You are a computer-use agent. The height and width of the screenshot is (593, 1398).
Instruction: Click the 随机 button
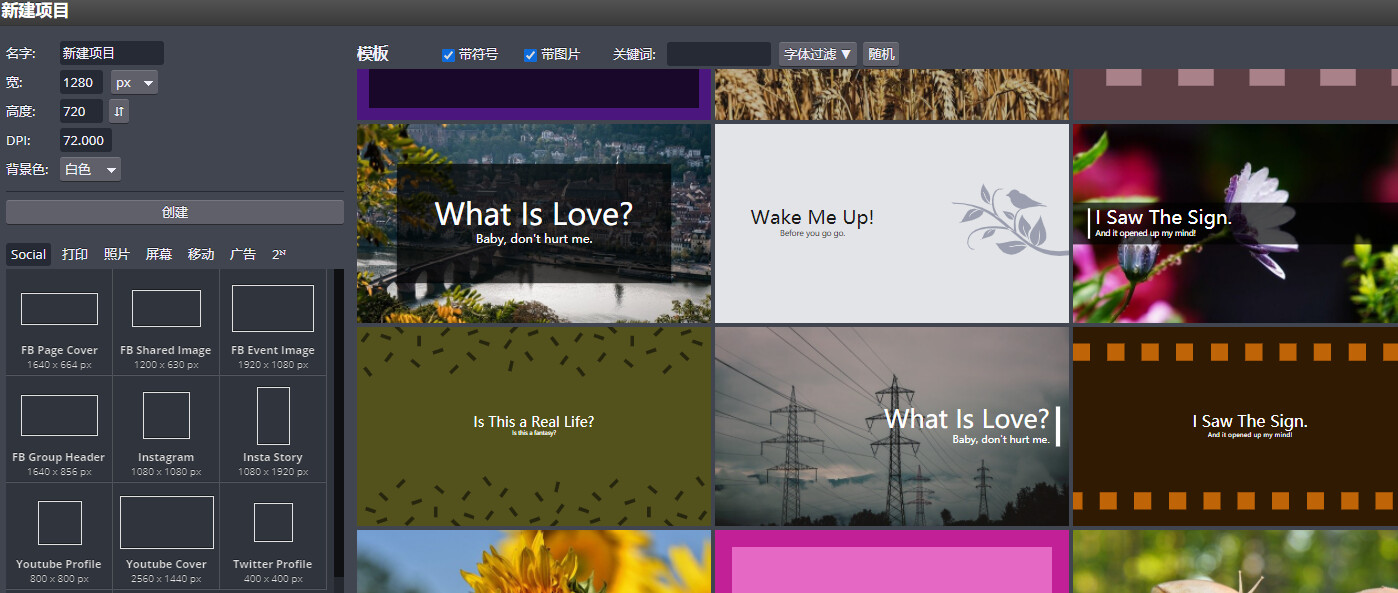pyautogui.click(x=881, y=54)
